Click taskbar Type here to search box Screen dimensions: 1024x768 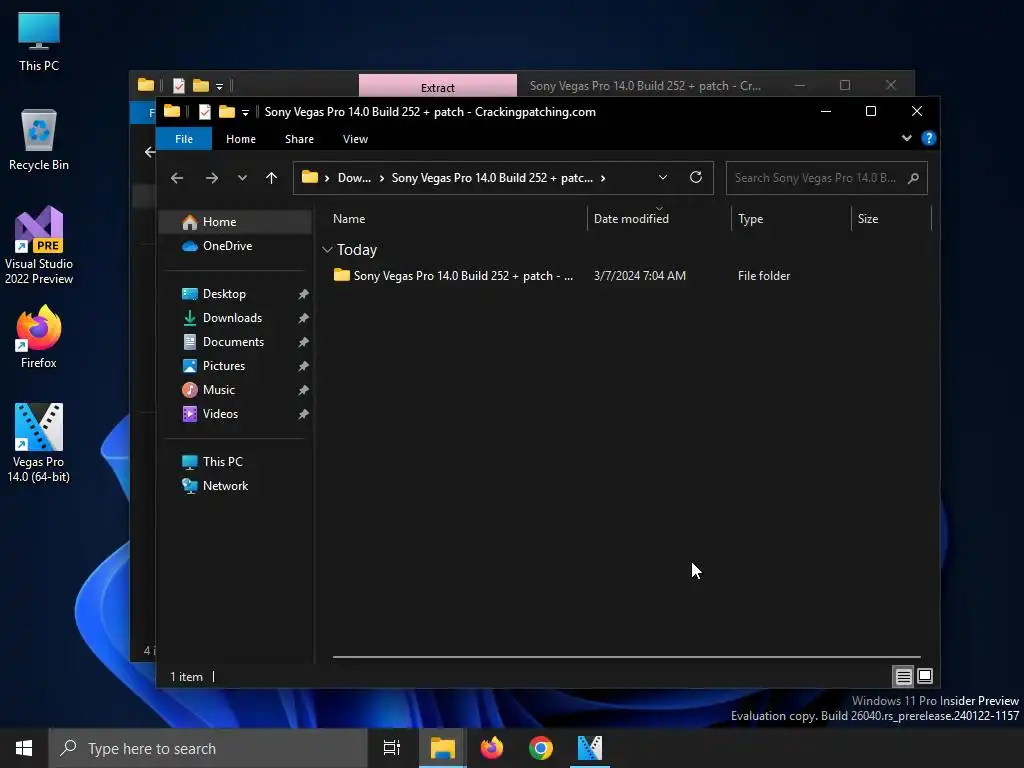(x=208, y=748)
